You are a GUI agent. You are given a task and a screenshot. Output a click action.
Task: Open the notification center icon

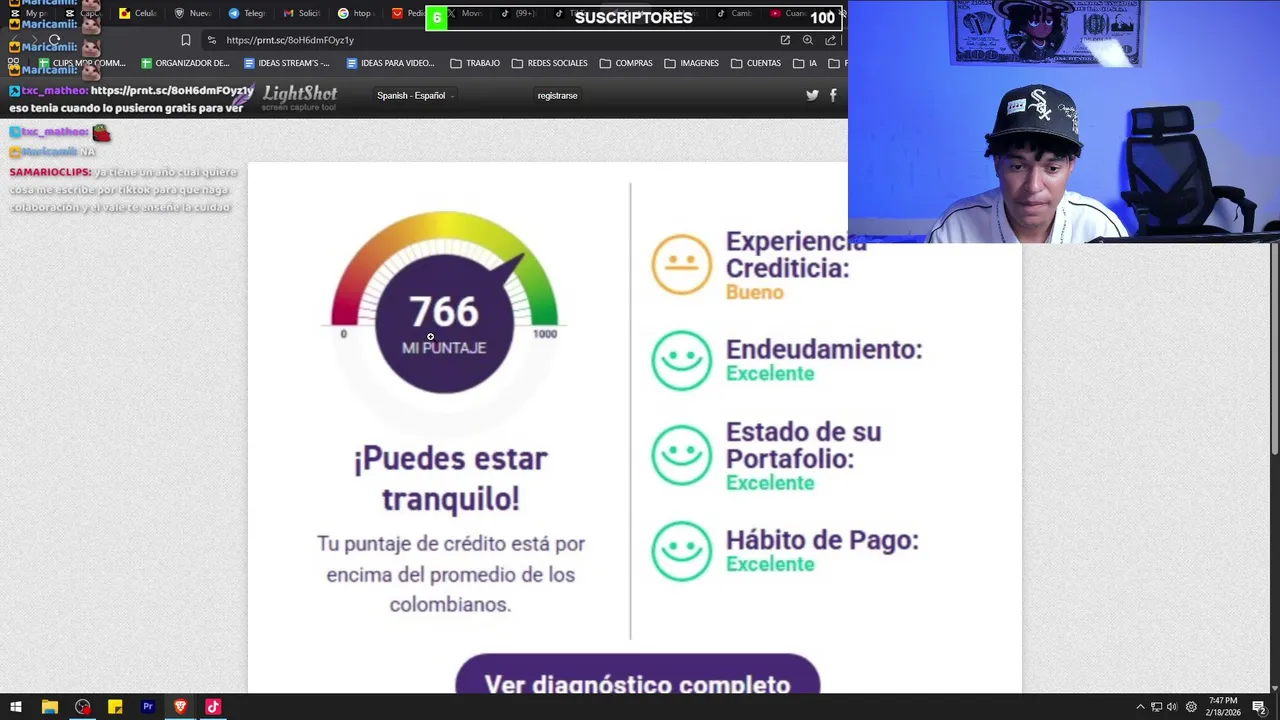pos(1259,707)
